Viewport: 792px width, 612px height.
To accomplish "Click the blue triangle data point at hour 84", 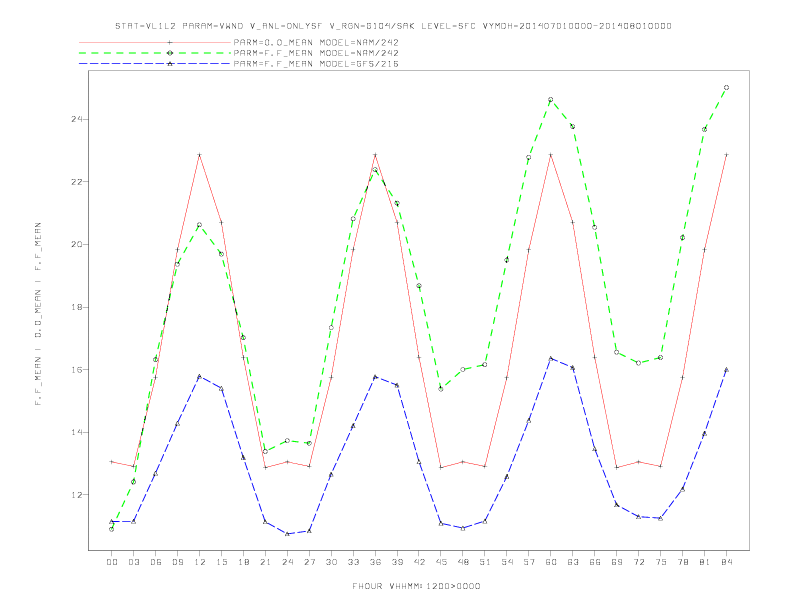I will coord(726,370).
